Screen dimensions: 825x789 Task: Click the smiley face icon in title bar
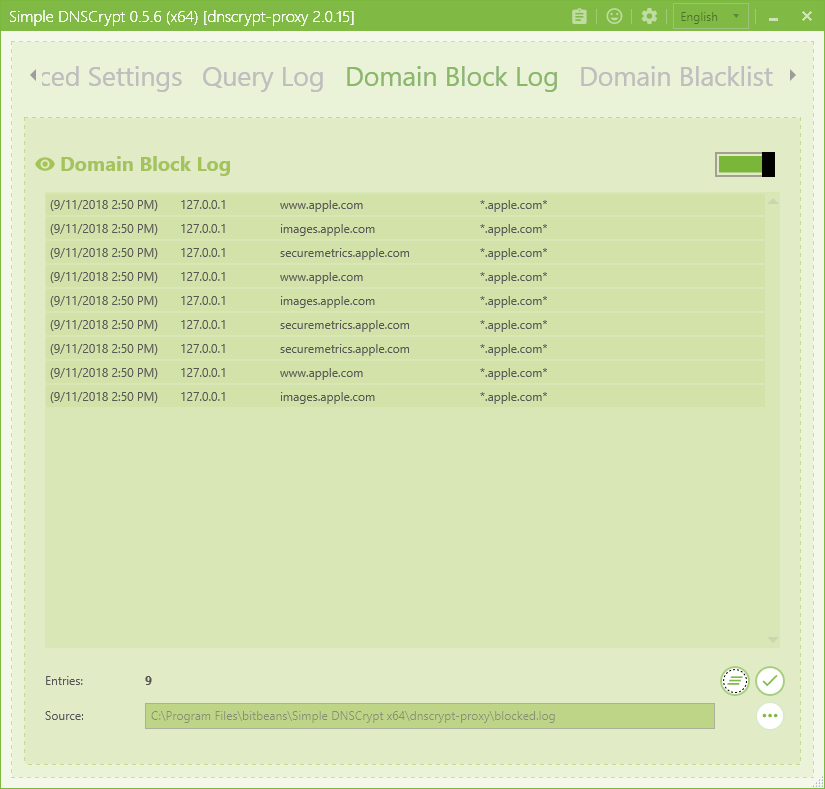(614, 17)
